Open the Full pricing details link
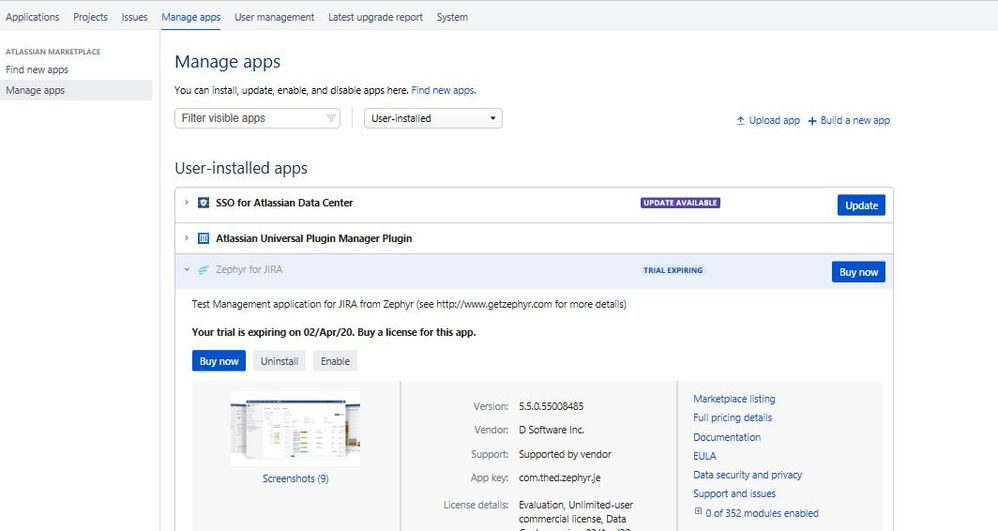 733,418
